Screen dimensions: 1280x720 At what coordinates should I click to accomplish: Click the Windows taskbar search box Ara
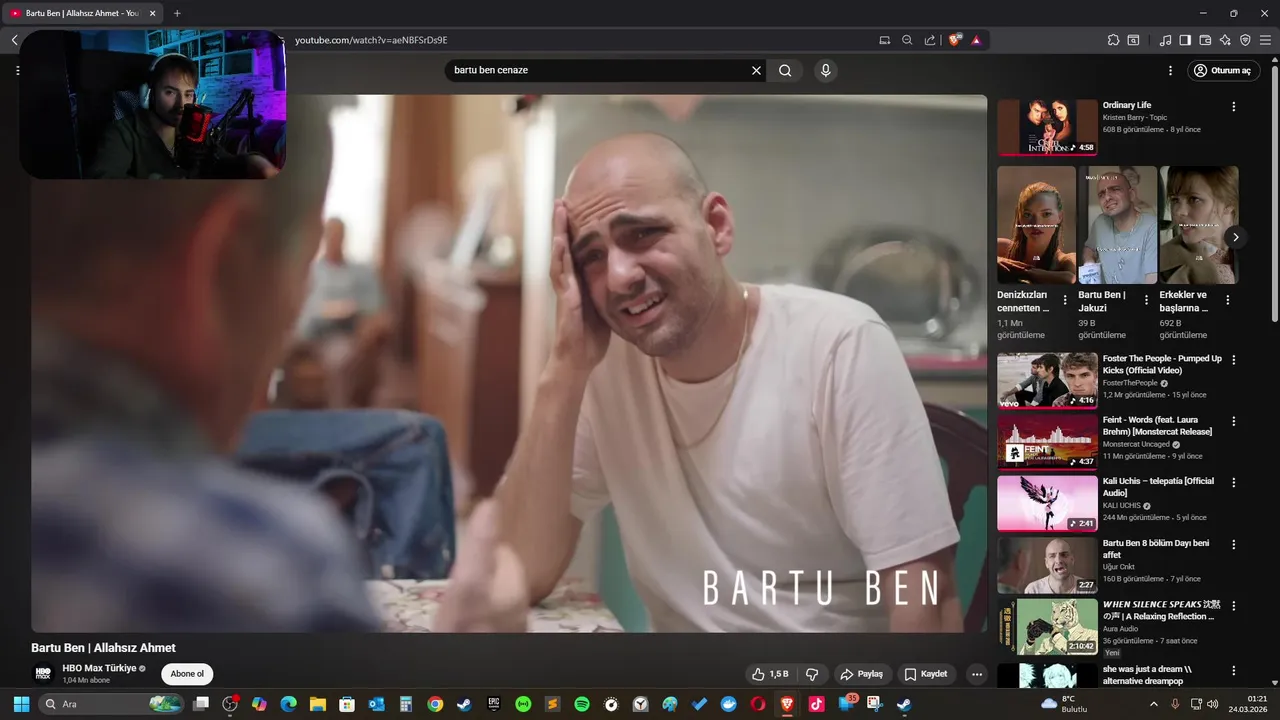click(111, 704)
